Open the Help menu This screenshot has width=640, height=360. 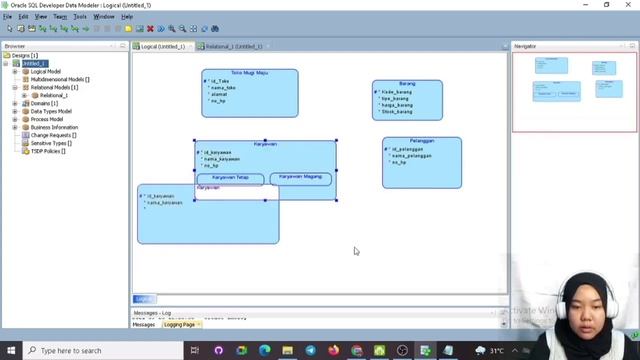click(x=127, y=17)
